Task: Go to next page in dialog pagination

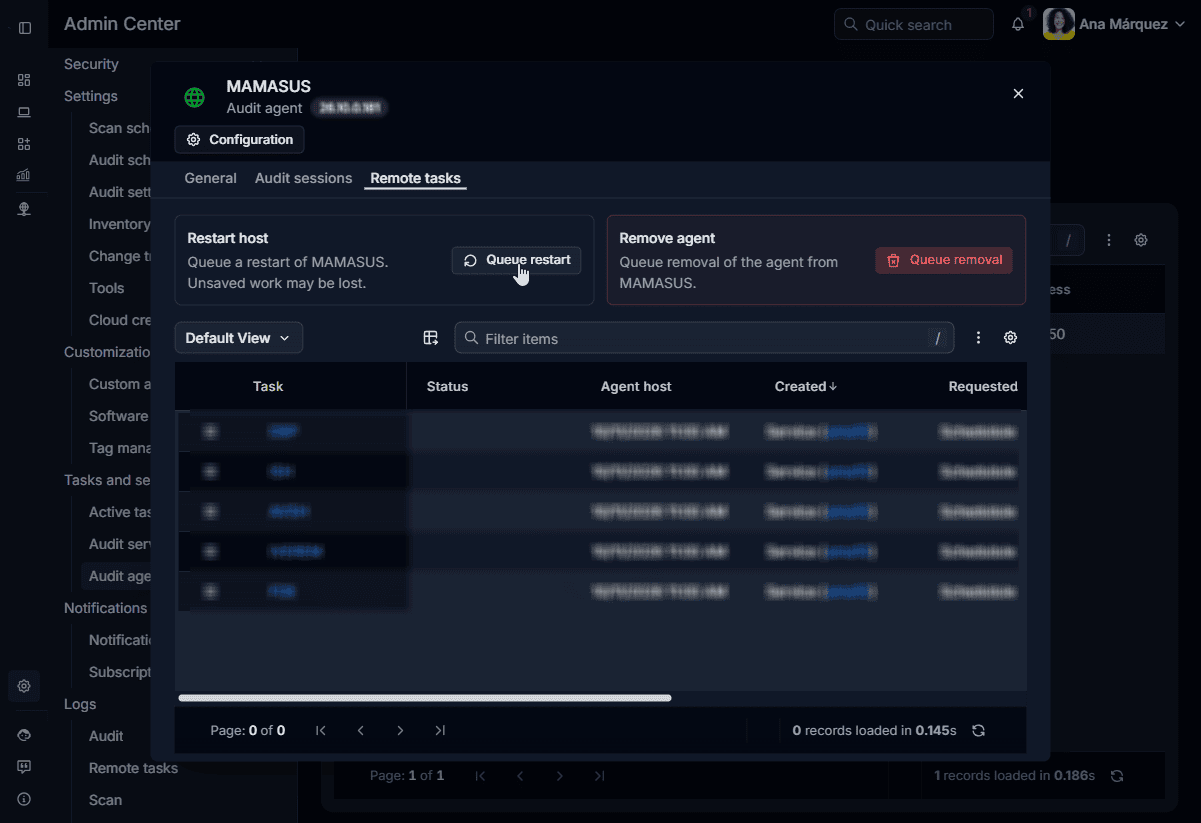Action: click(x=401, y=731)
